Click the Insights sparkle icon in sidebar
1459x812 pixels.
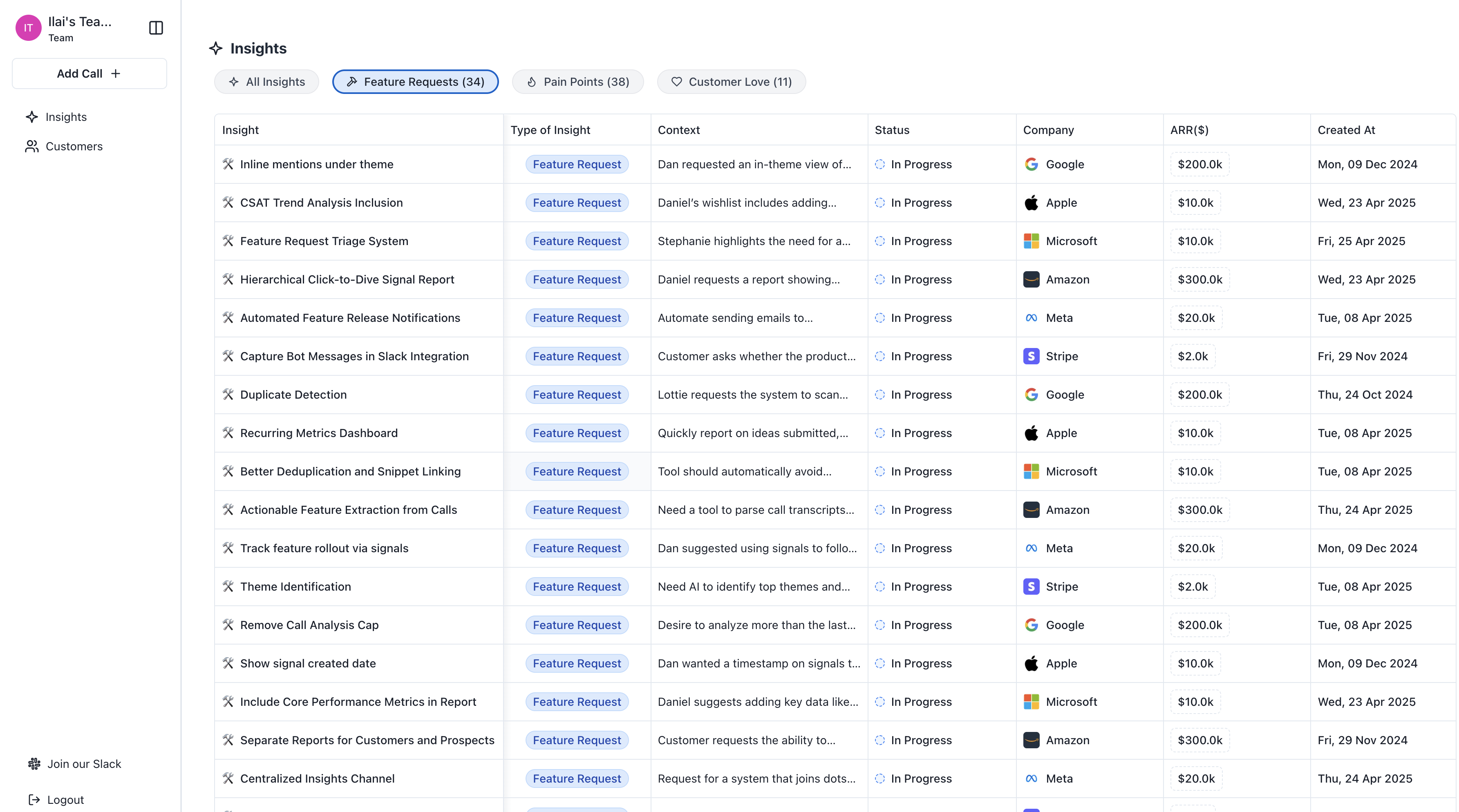(x=32, y=117)
